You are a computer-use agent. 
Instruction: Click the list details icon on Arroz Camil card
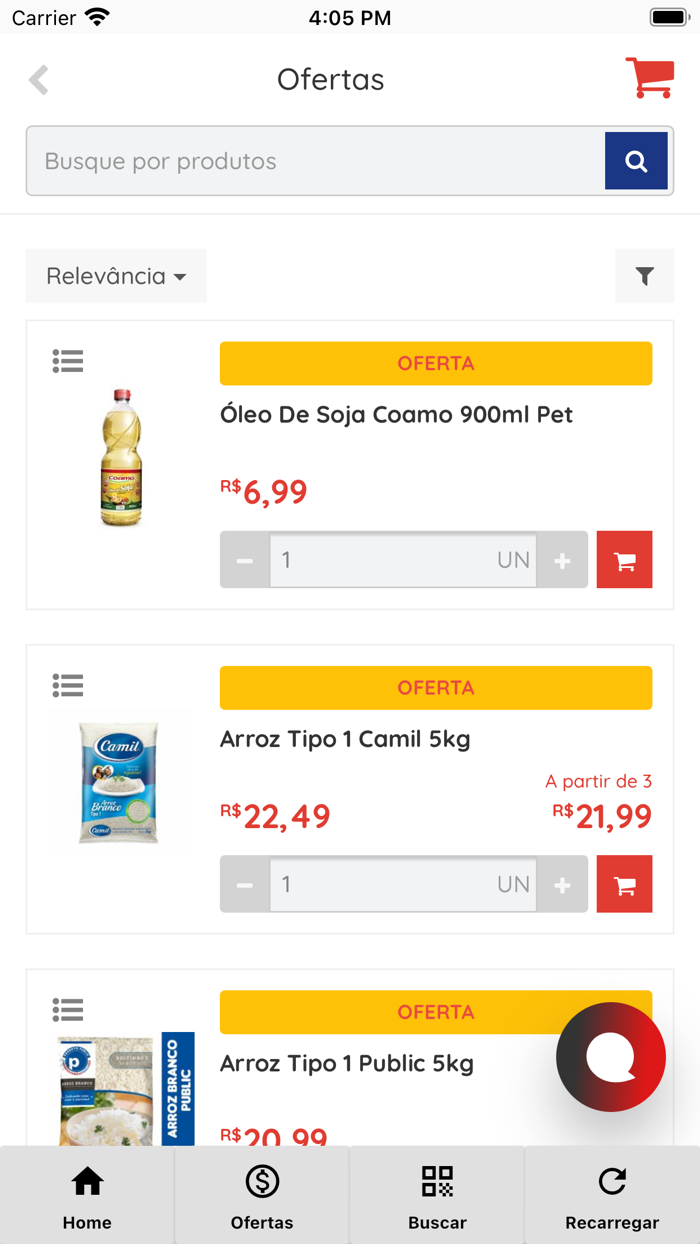coord(67,685)
